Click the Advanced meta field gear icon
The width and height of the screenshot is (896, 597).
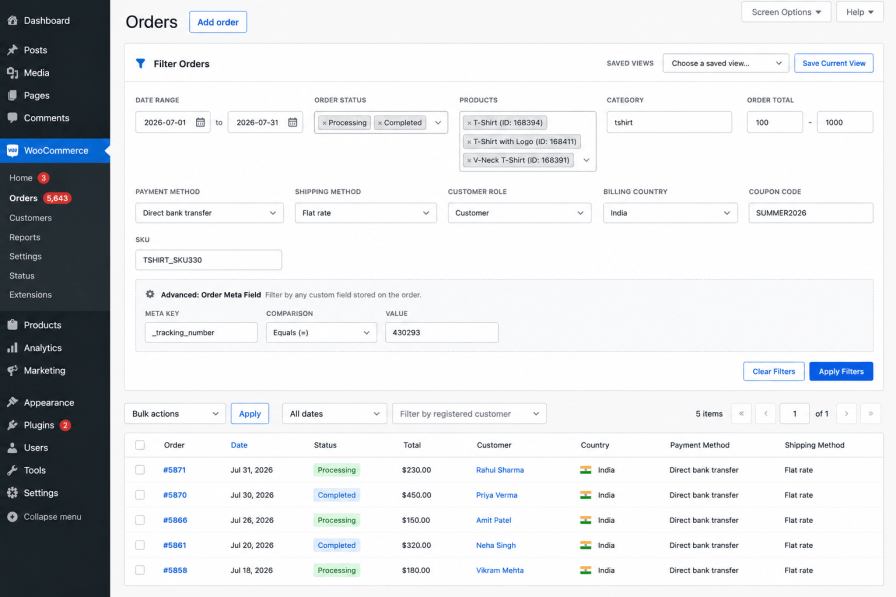[150, 294]
